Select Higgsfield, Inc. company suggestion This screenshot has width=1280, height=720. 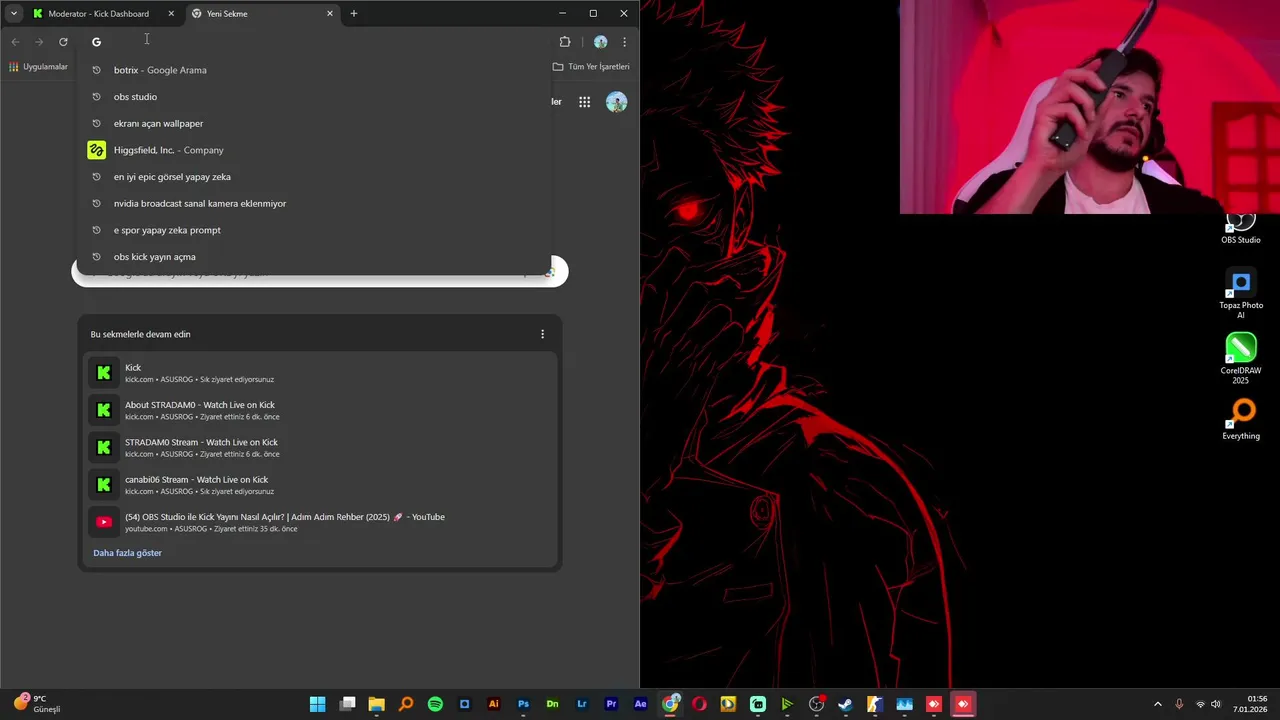[x=314, y=150]
